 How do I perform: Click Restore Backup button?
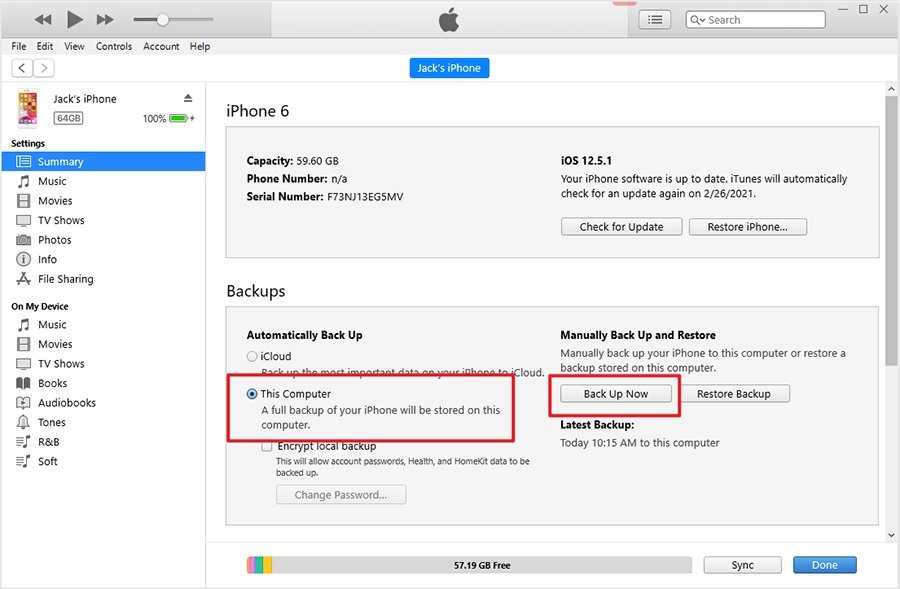point(734,394)
